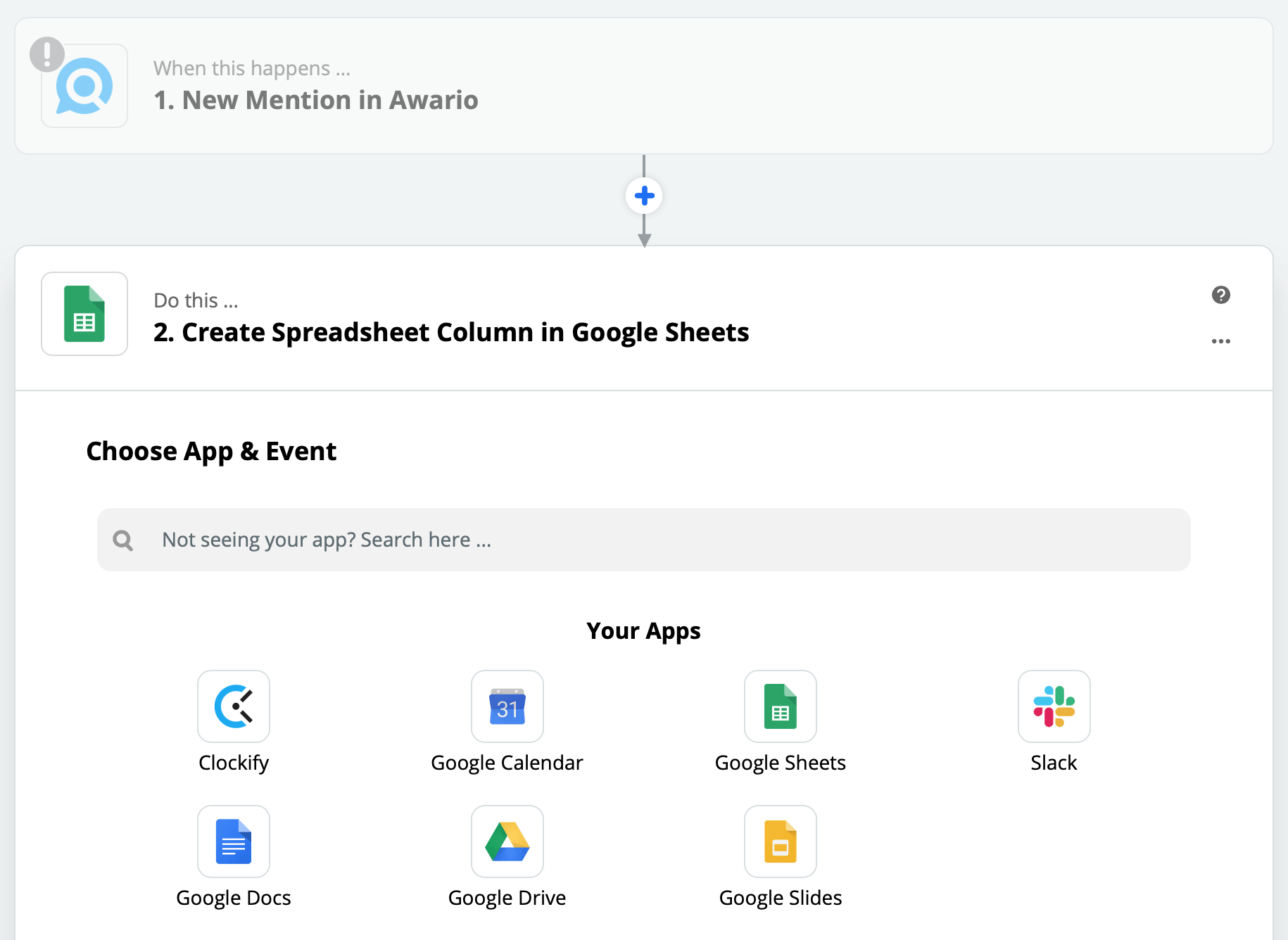Select the Slack app icon
The height and width of the screenshot is (940, 1288).
[1054, 706]
